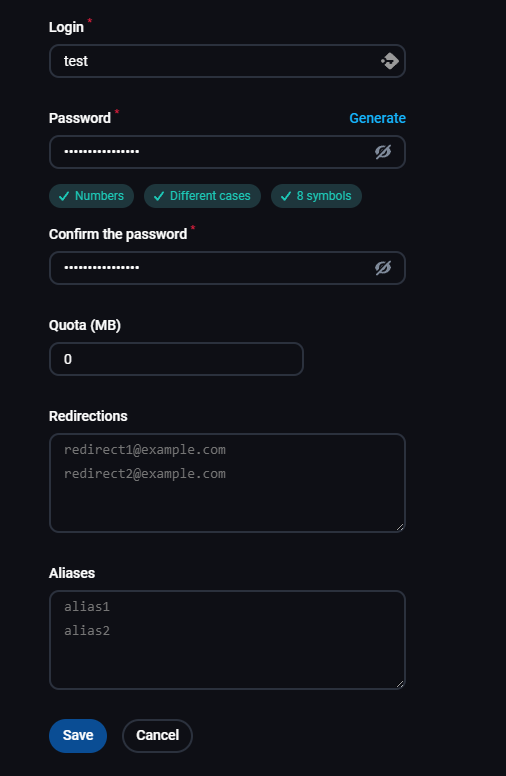Save the mailbox settings
506x776 pixels.
click(78, 735)
